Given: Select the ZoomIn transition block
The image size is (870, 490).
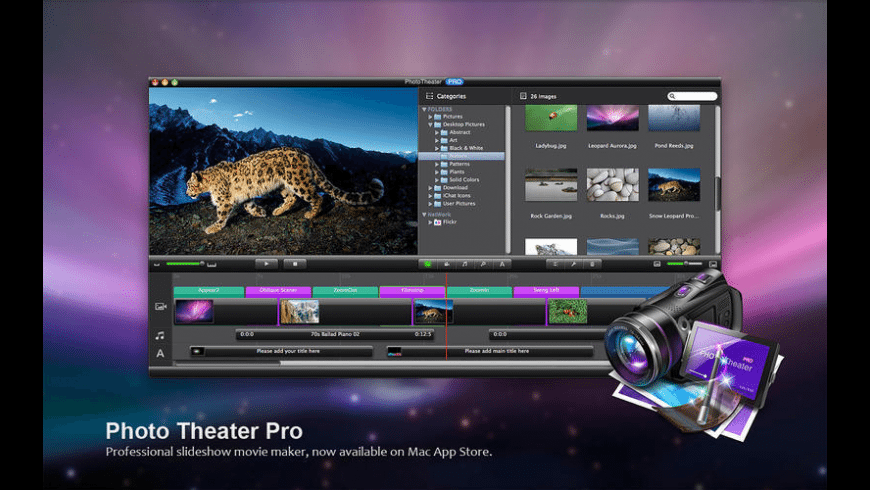Looking at the screenshot, I should 479,291.
